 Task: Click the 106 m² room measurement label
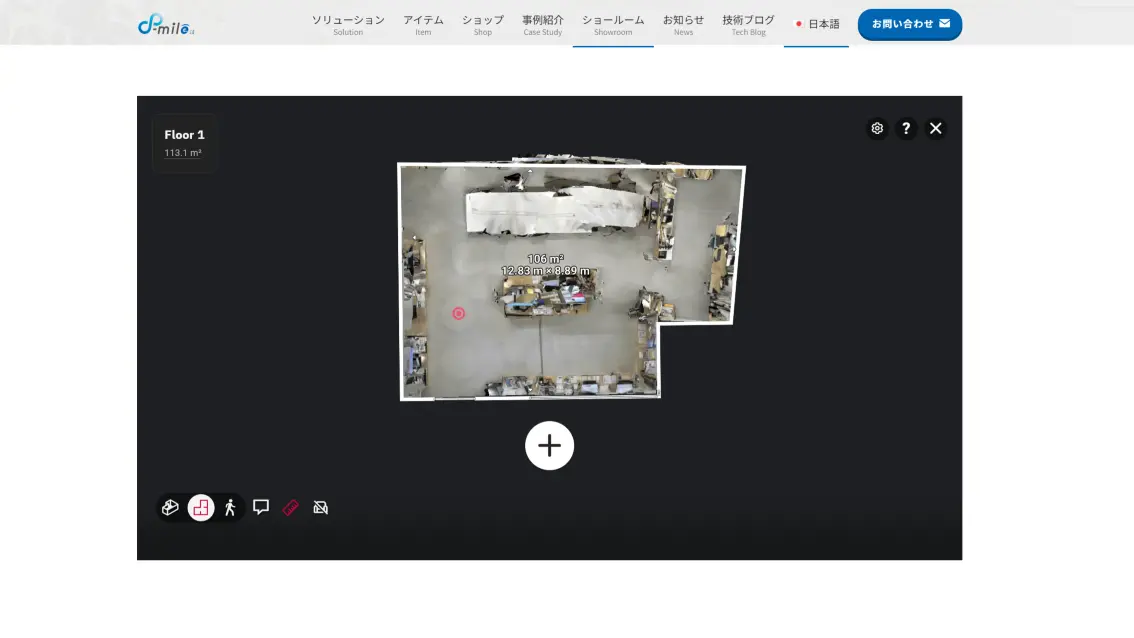(x=545, y=259)
